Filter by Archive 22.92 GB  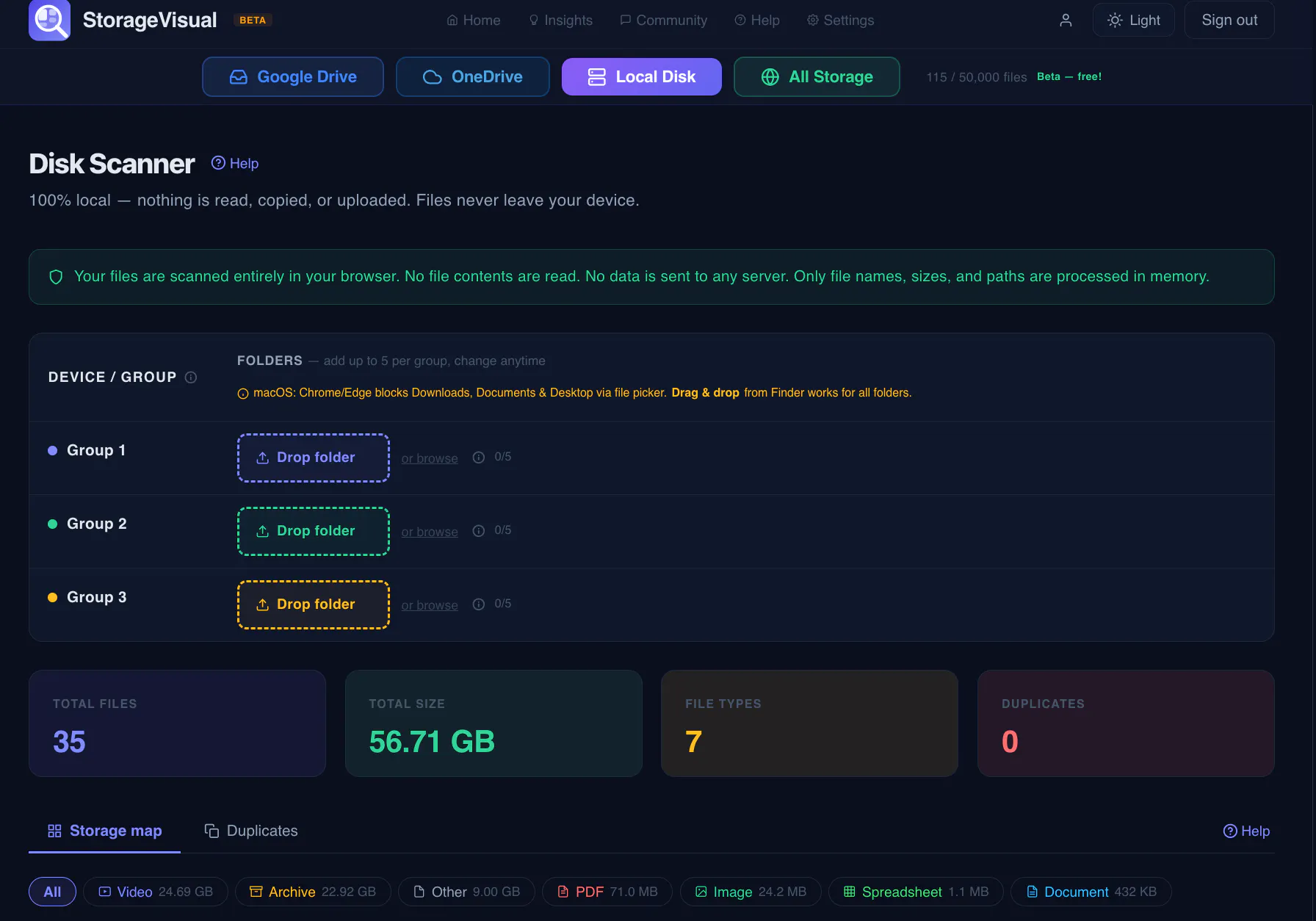click(313, 892)
